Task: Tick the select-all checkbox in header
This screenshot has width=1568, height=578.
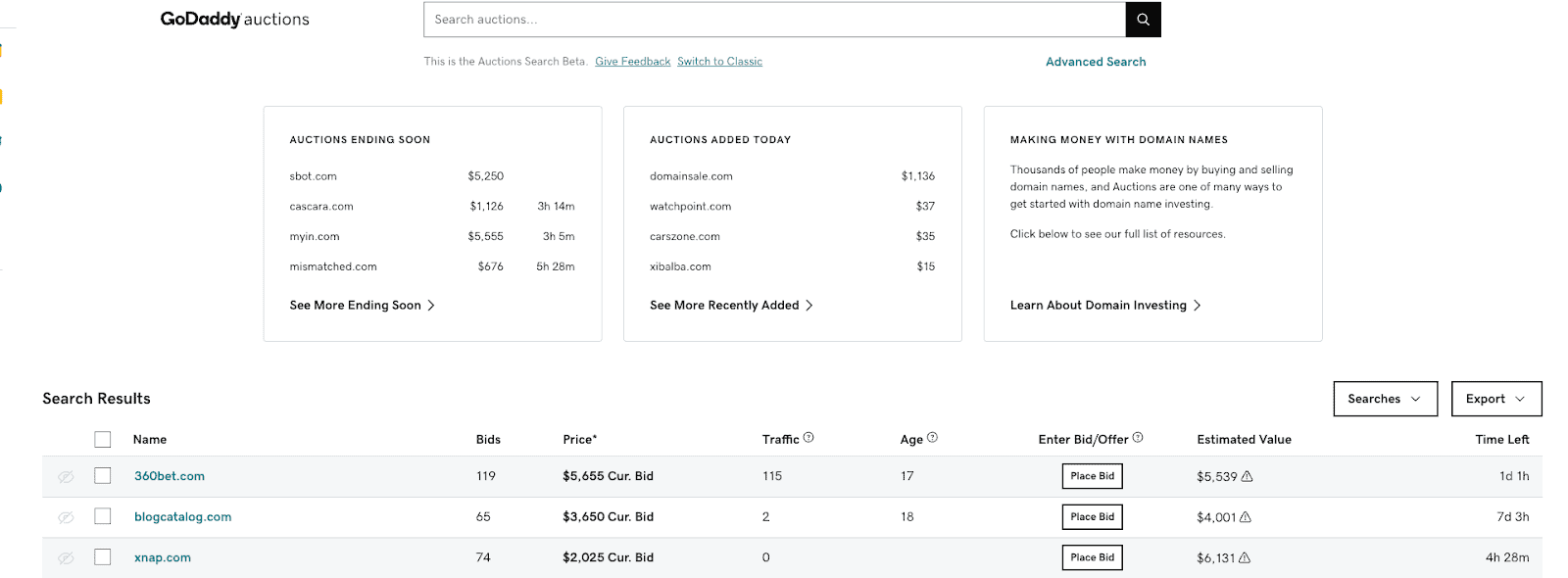Action: pos(103,440)
